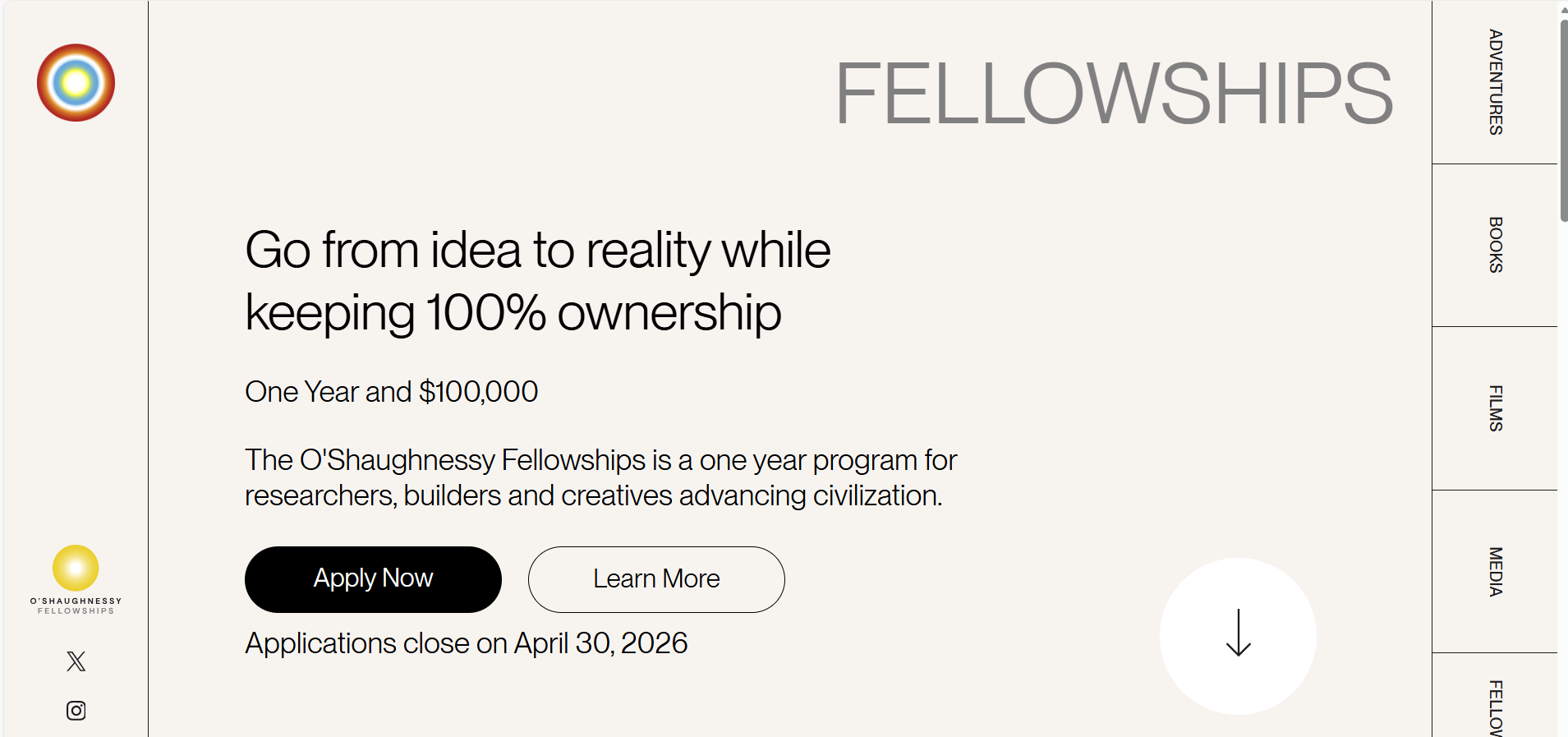
Task: Click the 'Applications close on April 30, 2026' text
Action: tap(466, 643)
